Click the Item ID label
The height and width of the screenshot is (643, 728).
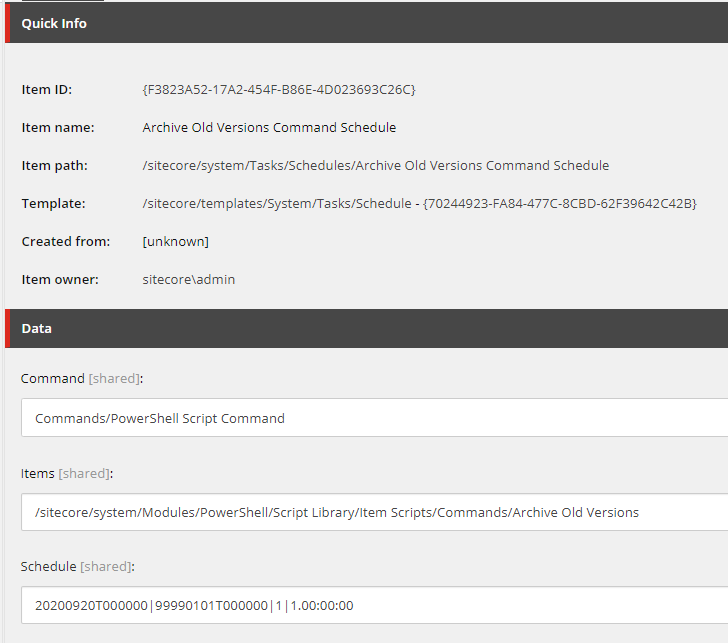(x=47, y=90)
